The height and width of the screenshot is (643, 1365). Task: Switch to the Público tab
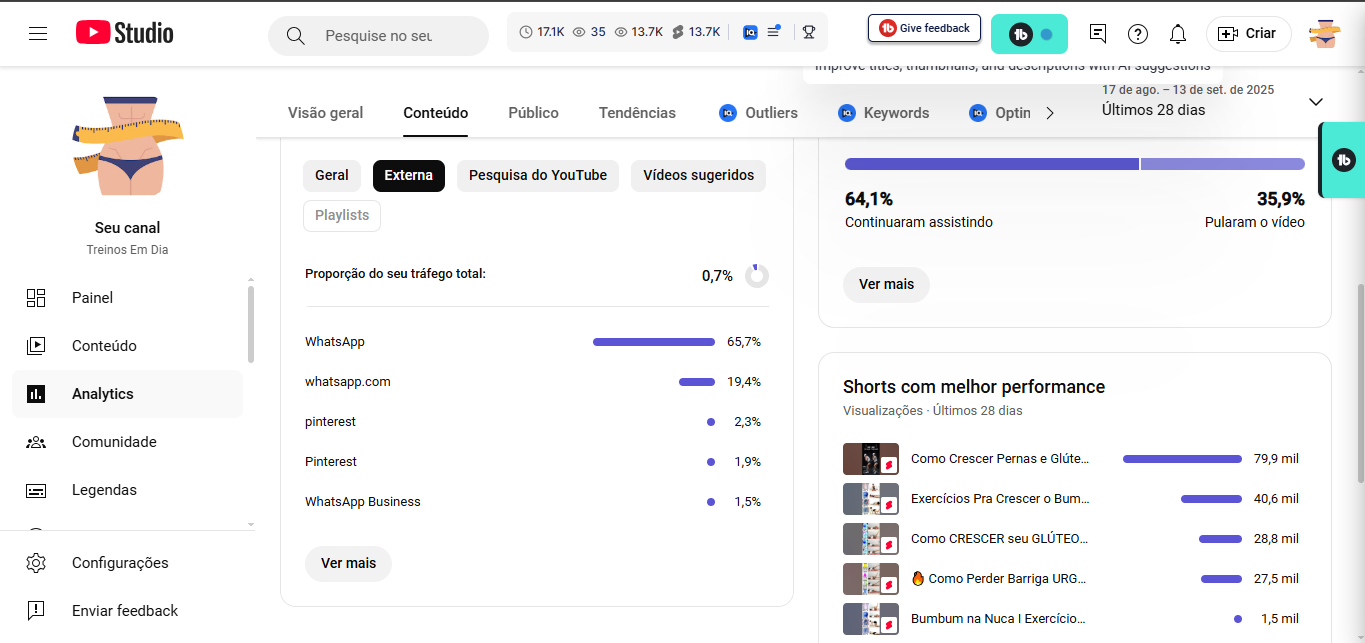click(x=533, y=113)
